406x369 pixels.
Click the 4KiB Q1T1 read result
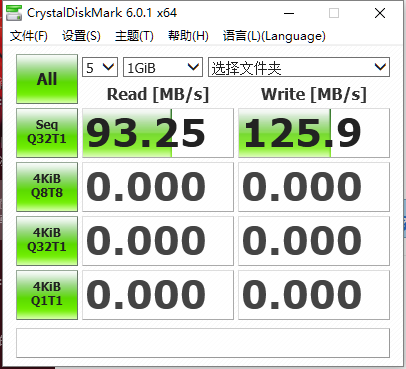pos(158,295)
